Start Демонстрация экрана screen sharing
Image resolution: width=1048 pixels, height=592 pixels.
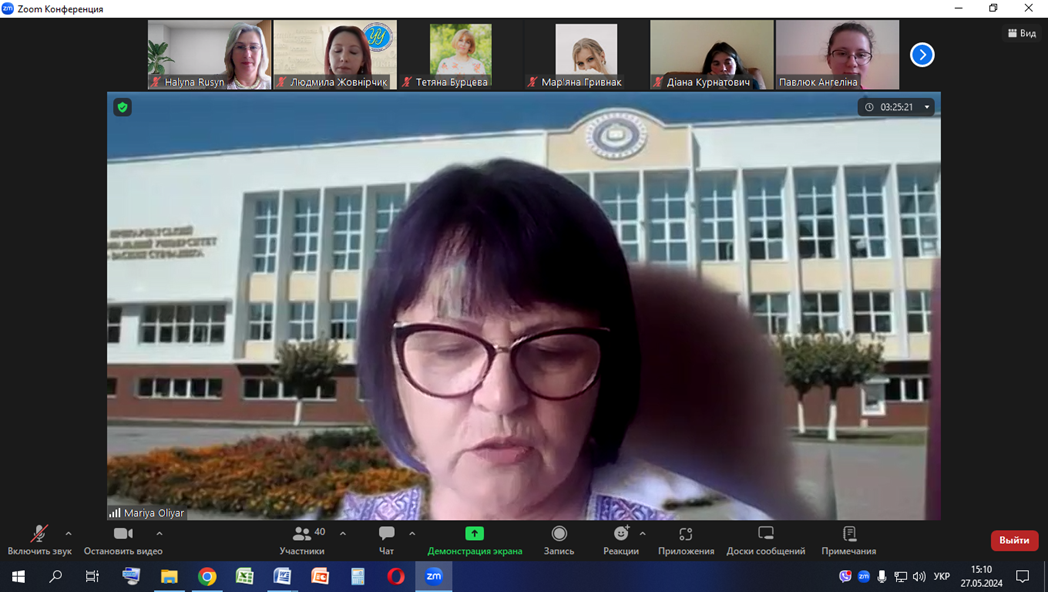[x=474, y=540]
